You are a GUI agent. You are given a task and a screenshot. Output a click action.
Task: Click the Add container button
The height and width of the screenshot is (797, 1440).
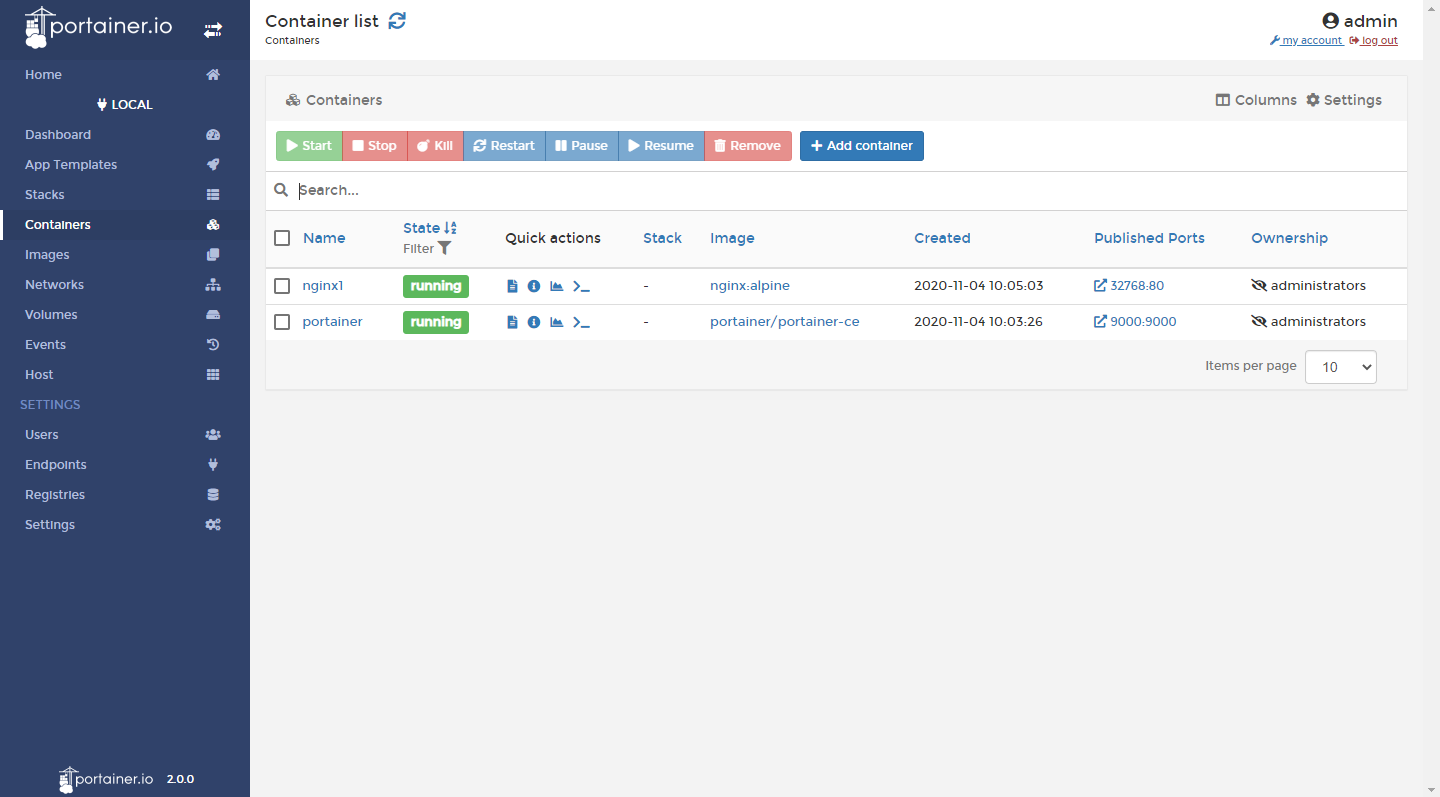[862, 146]
